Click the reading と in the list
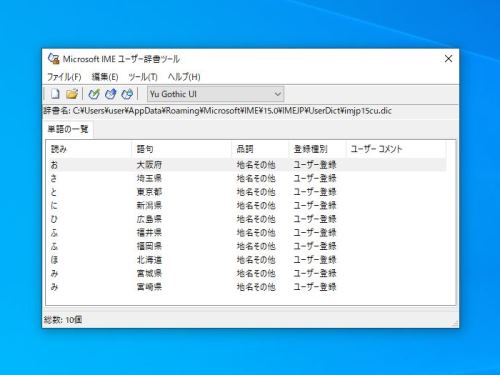Screen dimensions: 500x375 click(x=54, y=192)
